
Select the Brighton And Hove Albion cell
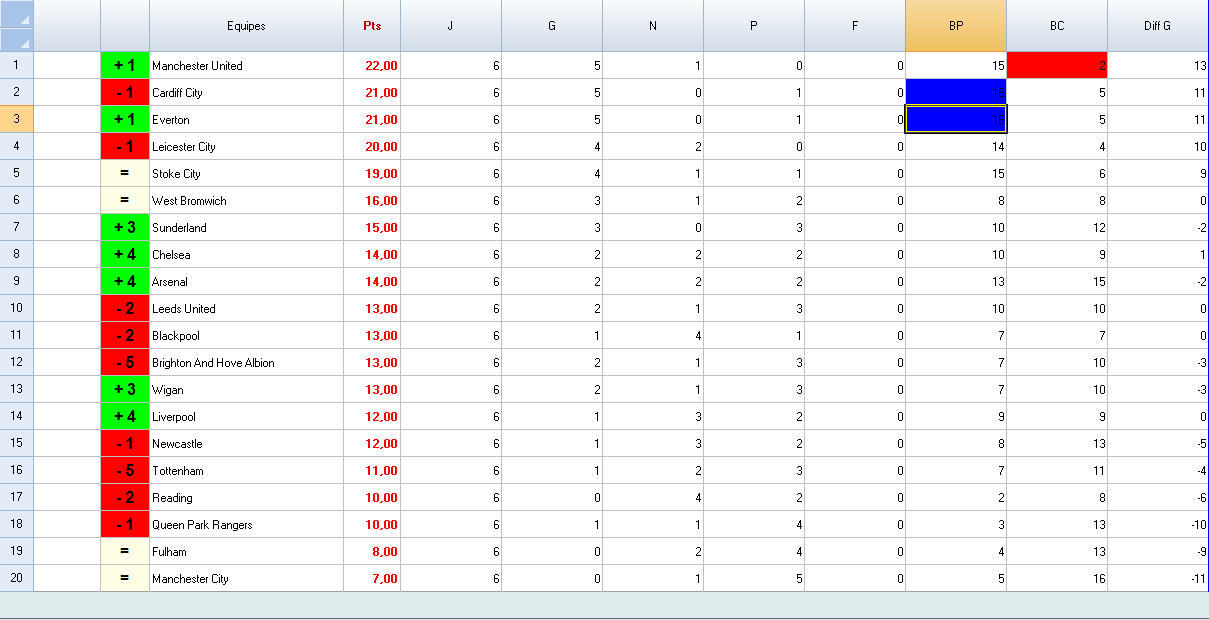[x=246, y=362]
